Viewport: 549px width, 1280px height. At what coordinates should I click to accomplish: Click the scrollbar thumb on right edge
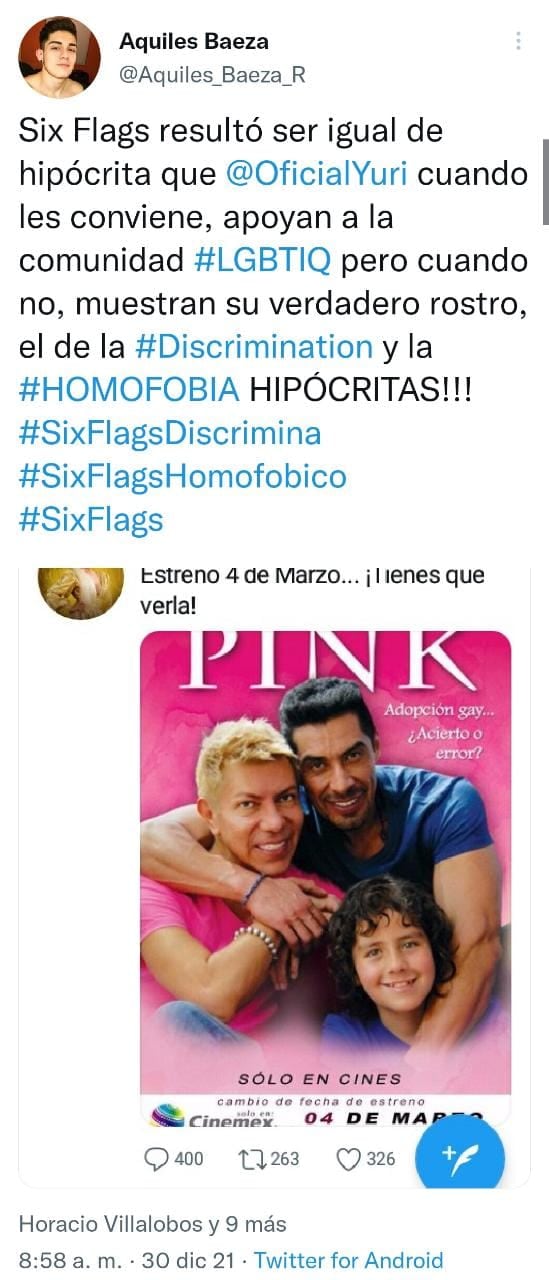pyautogui.click(x=545, y=182)
